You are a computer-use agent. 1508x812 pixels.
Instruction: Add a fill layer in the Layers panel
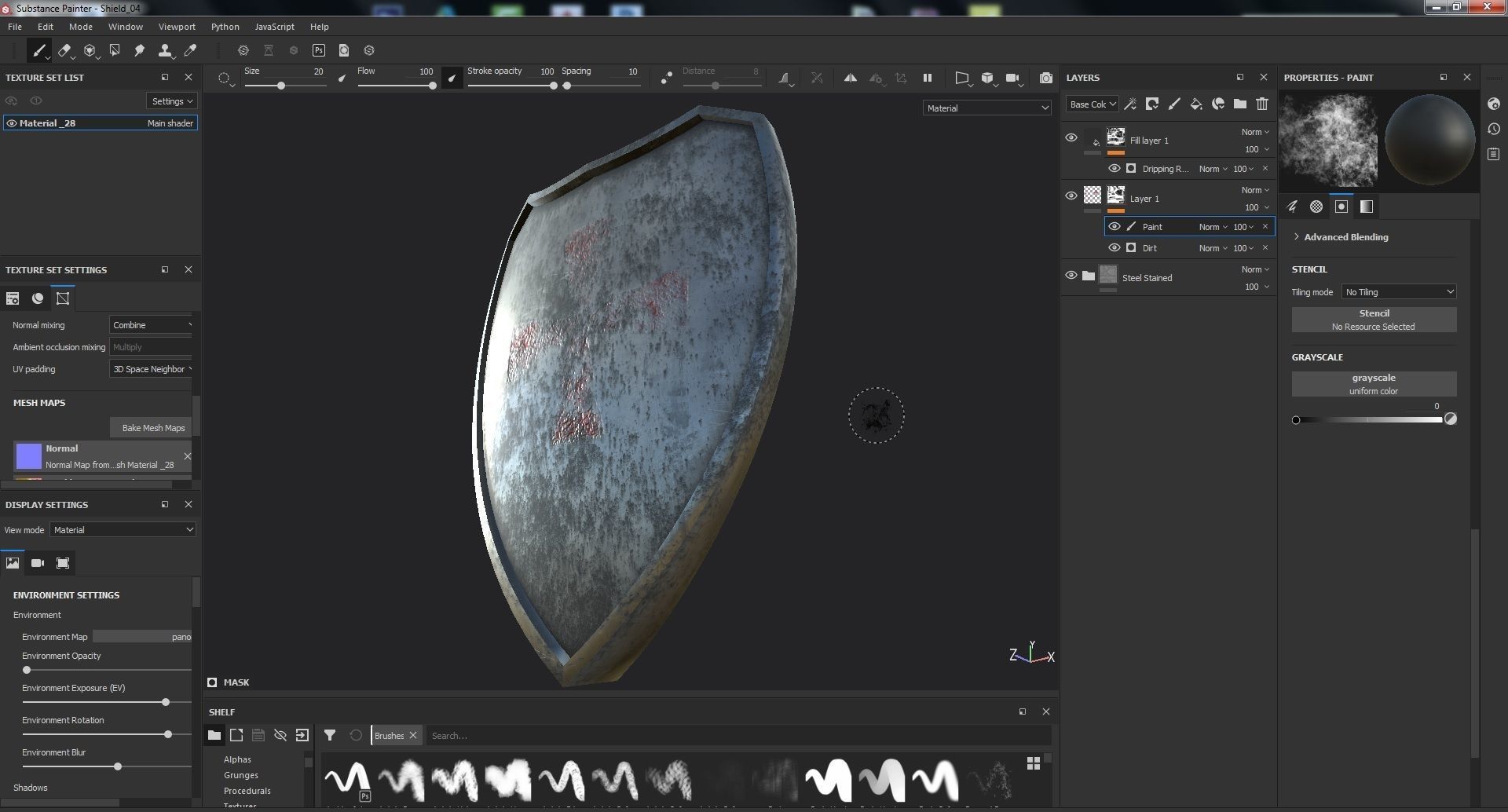click(x=1196, y=104)
